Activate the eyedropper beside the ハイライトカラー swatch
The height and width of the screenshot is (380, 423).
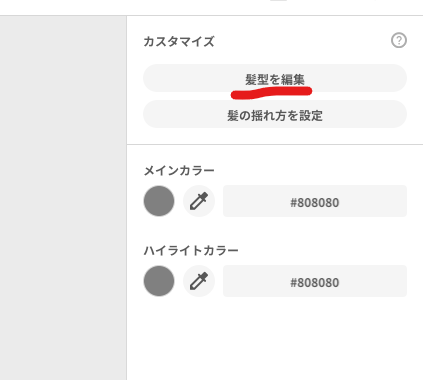tap(199, 281)
